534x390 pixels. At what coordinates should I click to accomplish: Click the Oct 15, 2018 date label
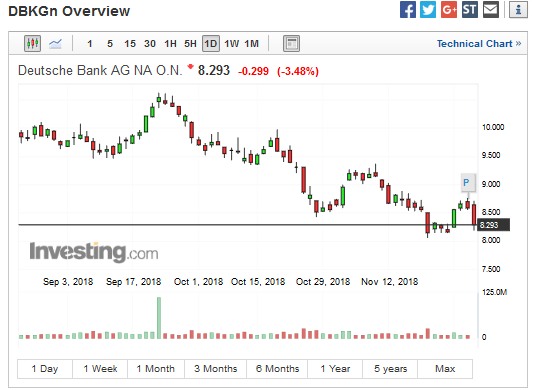258,282
